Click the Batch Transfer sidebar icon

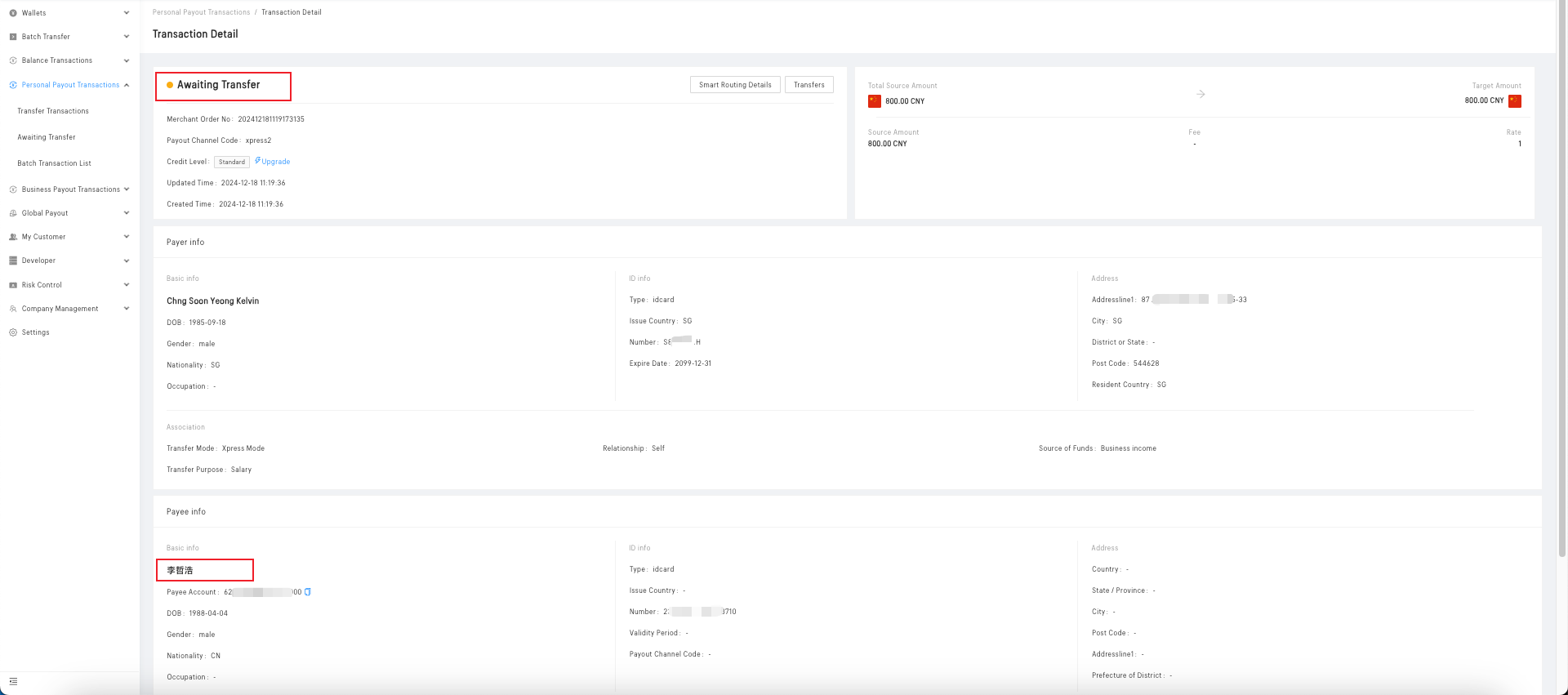coord(13,37)
